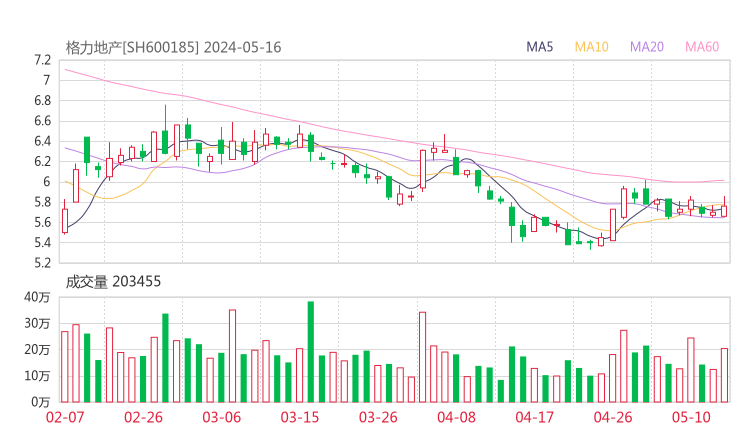
Task: Click the MA10 legend label
Action: 591,47
